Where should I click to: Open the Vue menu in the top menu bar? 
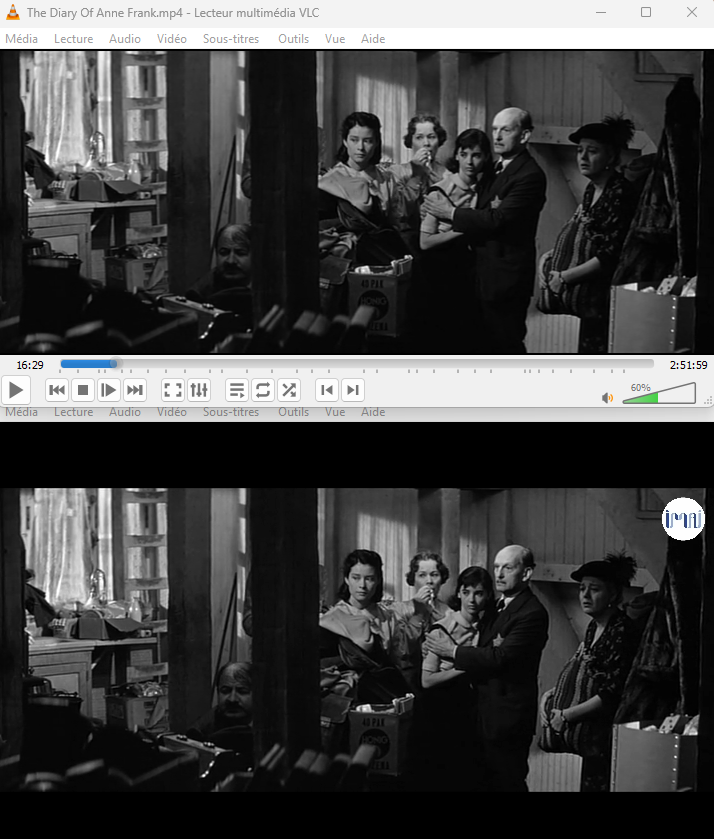pyautogui.click(x=335, y=39)
